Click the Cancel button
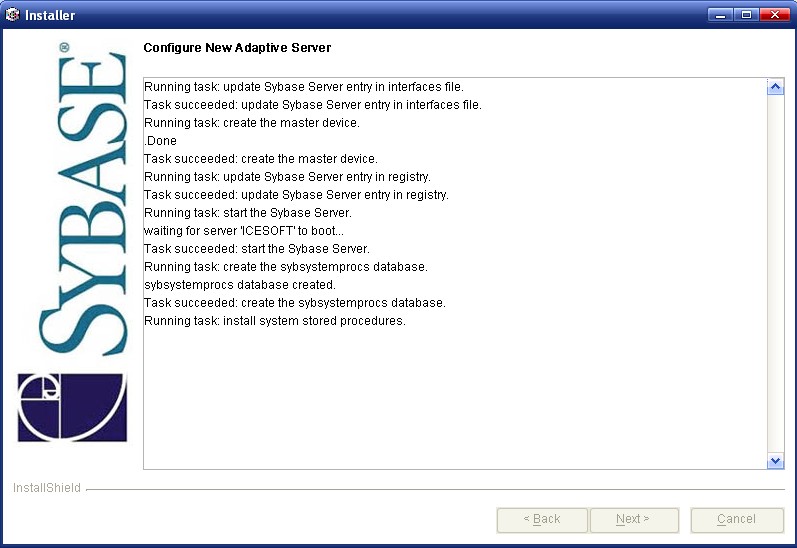The width and height of the screenshot is (797, 548). (737, 520)
